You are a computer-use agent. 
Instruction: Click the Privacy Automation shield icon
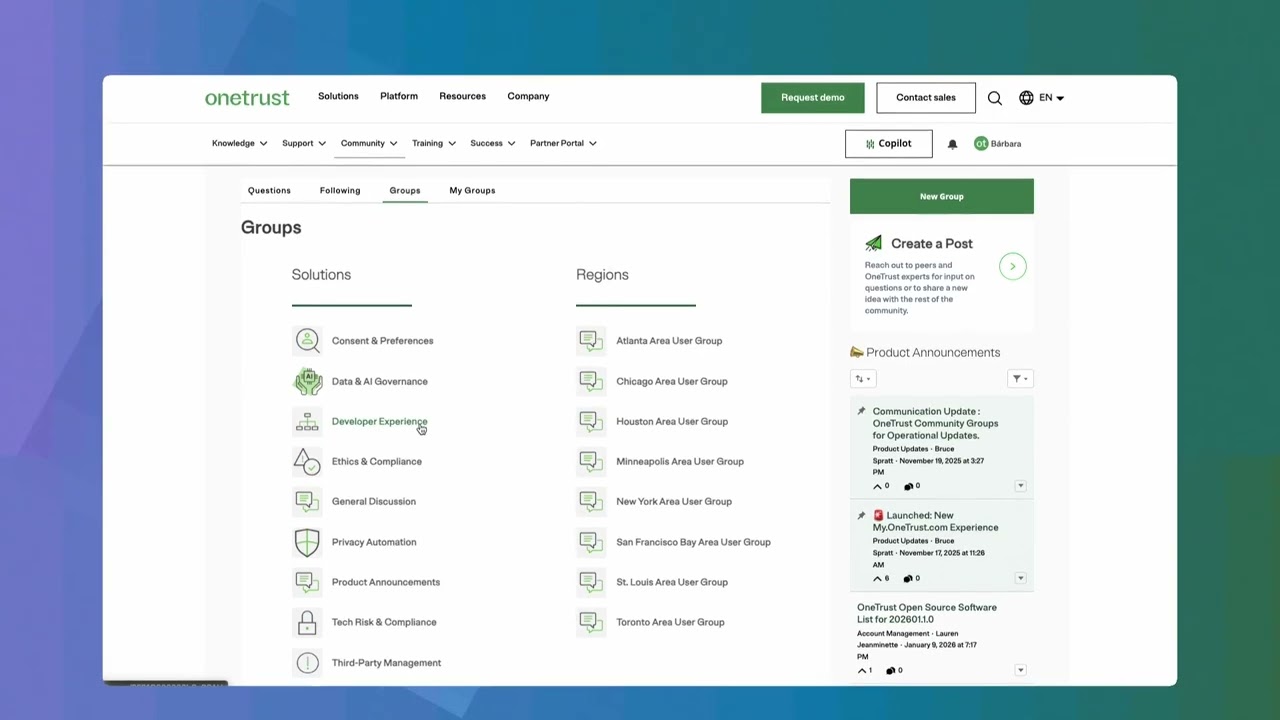pyautogui.click(x=307, y=542)
